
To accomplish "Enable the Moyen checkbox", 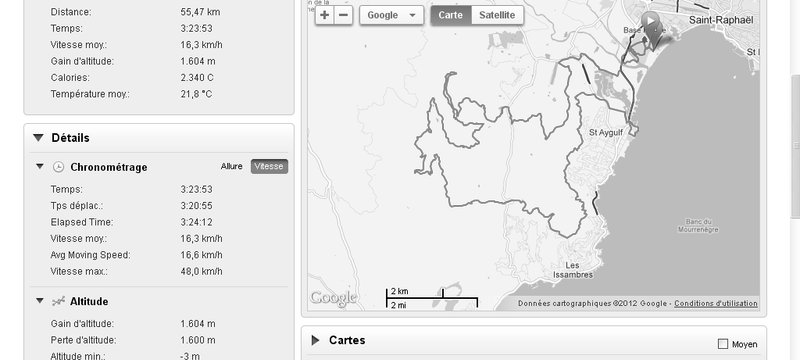I will (722, 344).
